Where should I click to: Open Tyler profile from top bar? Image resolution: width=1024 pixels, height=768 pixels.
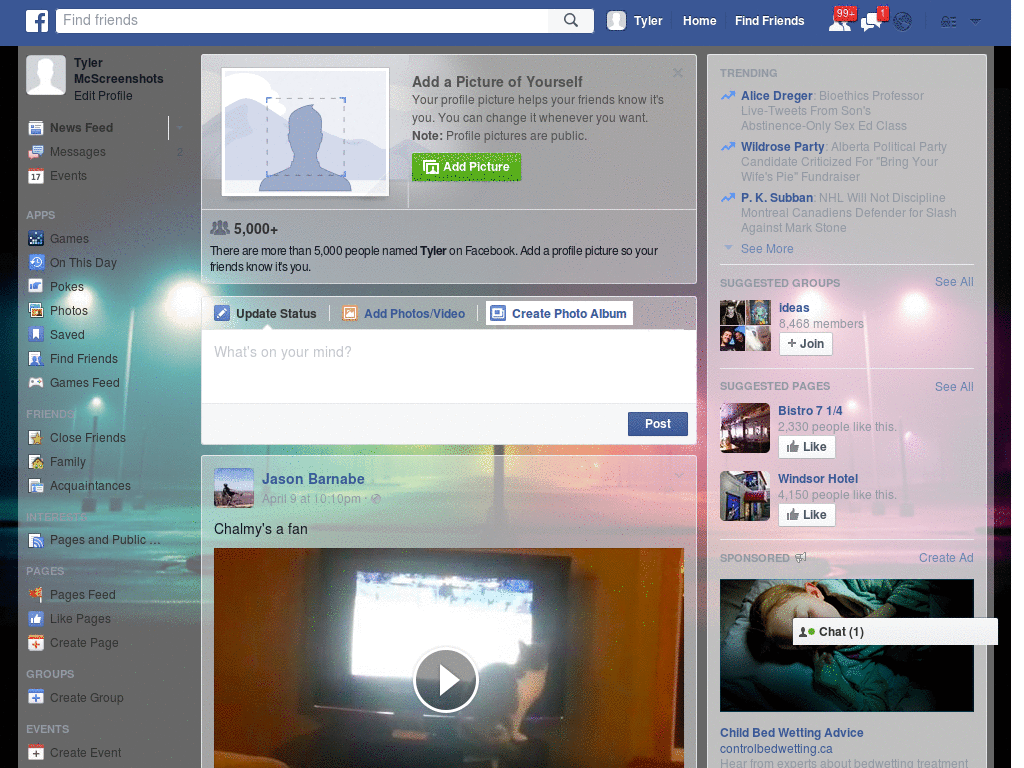(x=635, y=21)
